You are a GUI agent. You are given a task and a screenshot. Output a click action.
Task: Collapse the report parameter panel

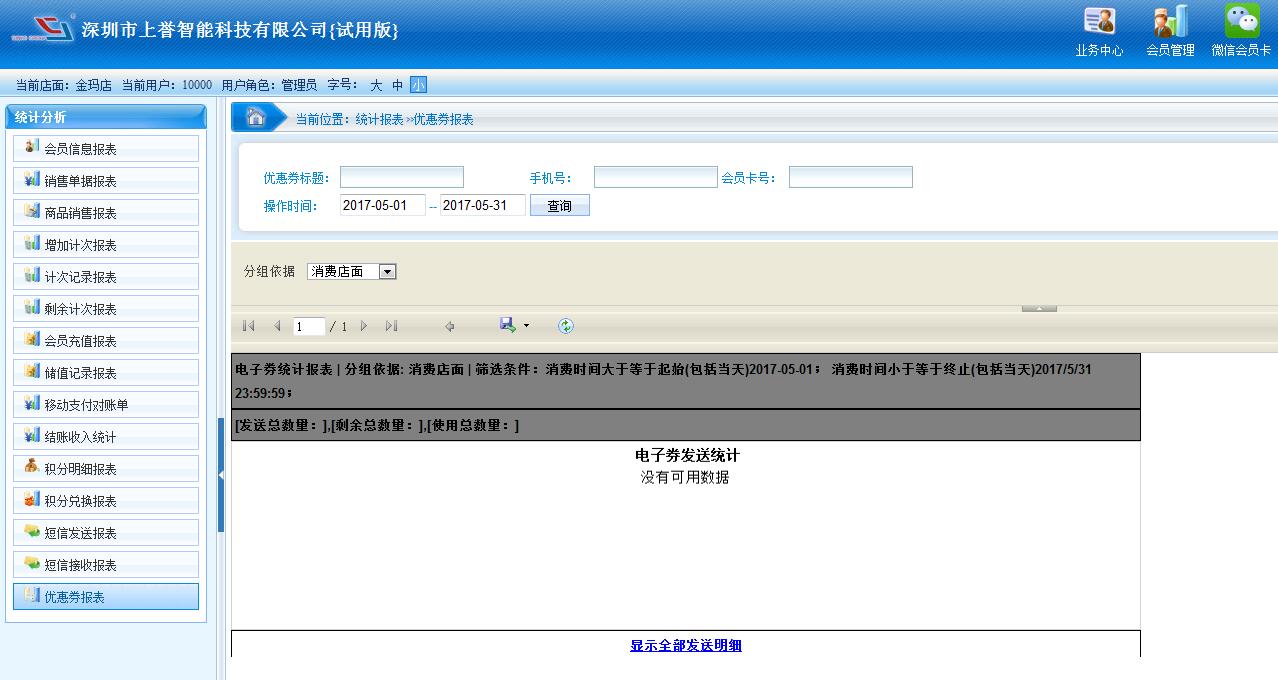tap(1039, 308)
